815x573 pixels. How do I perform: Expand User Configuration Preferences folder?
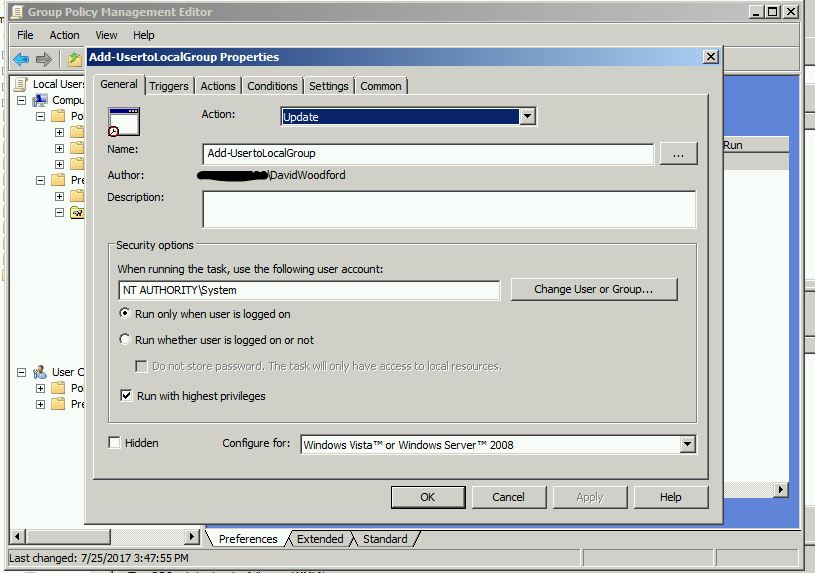point(41,404)
